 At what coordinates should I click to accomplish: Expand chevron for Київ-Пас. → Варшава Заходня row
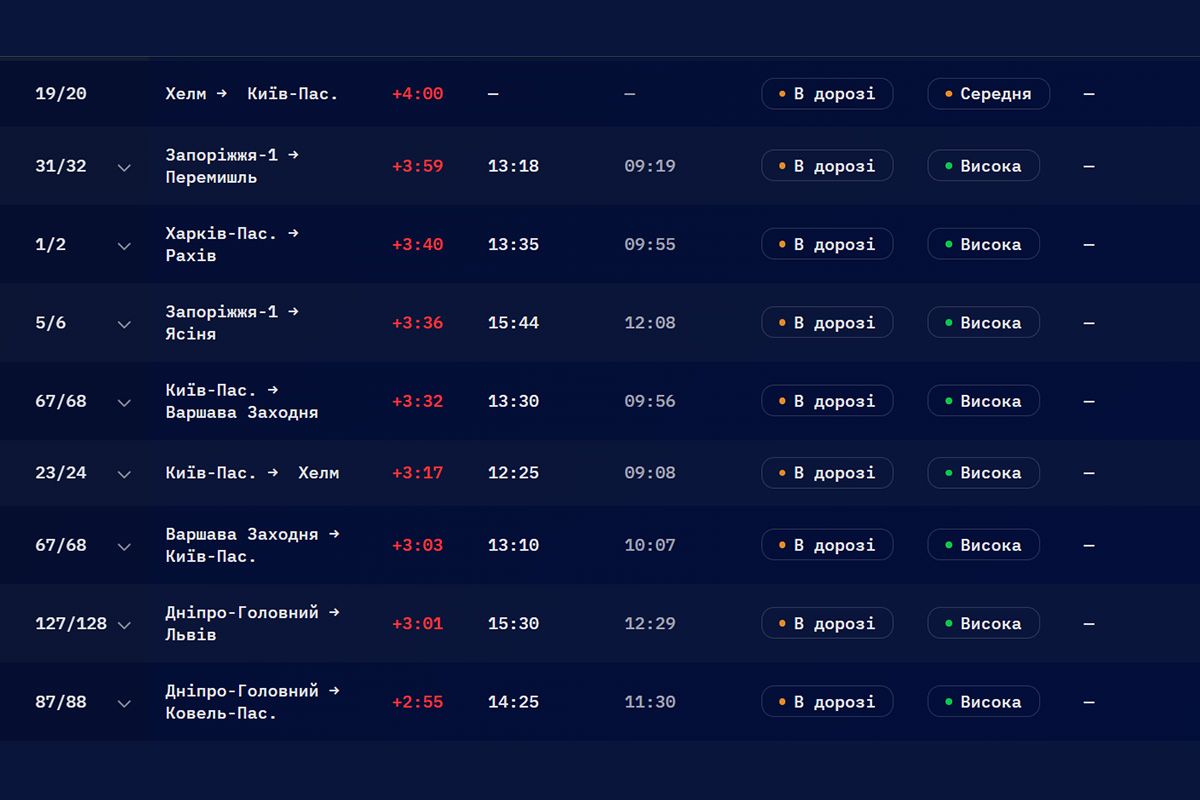pos(124,402)
